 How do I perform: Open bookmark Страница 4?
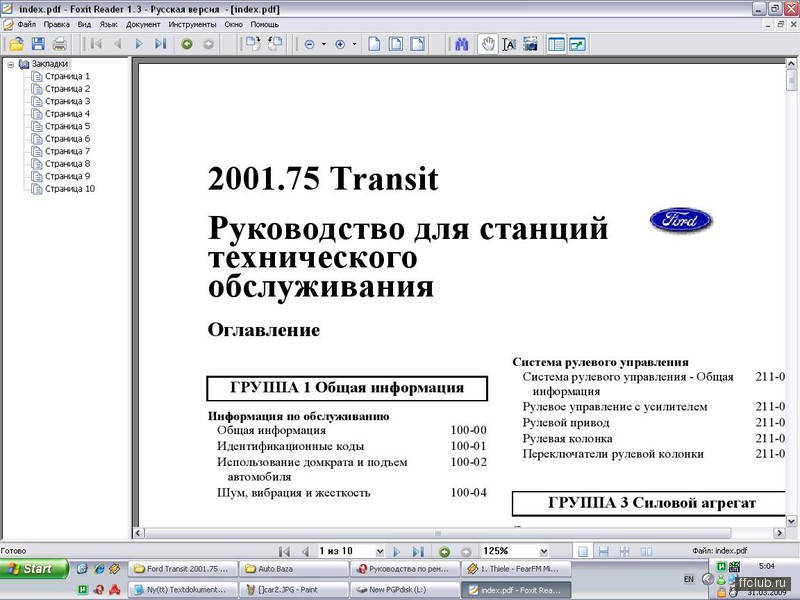pos(67,114)
